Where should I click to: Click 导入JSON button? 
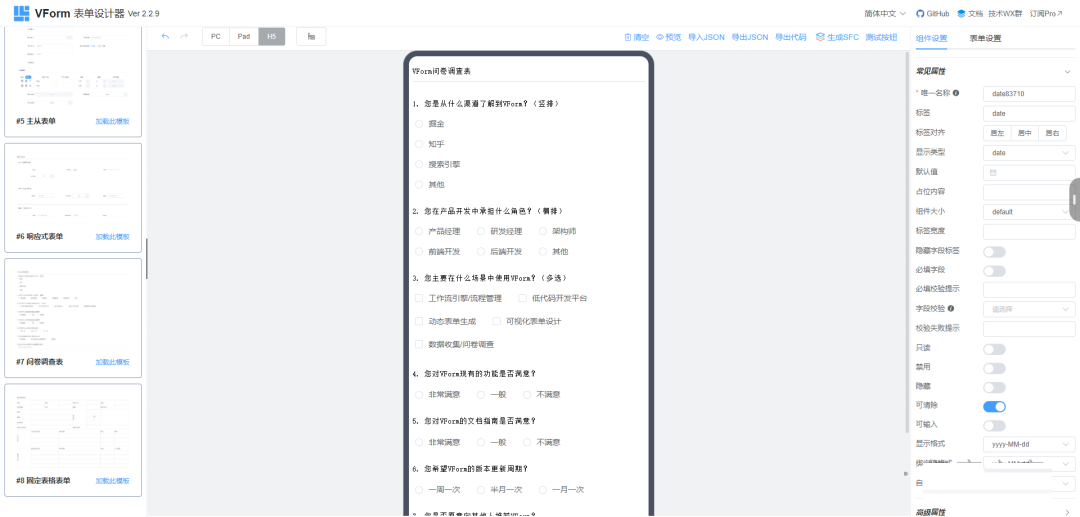tap(706, 37)
